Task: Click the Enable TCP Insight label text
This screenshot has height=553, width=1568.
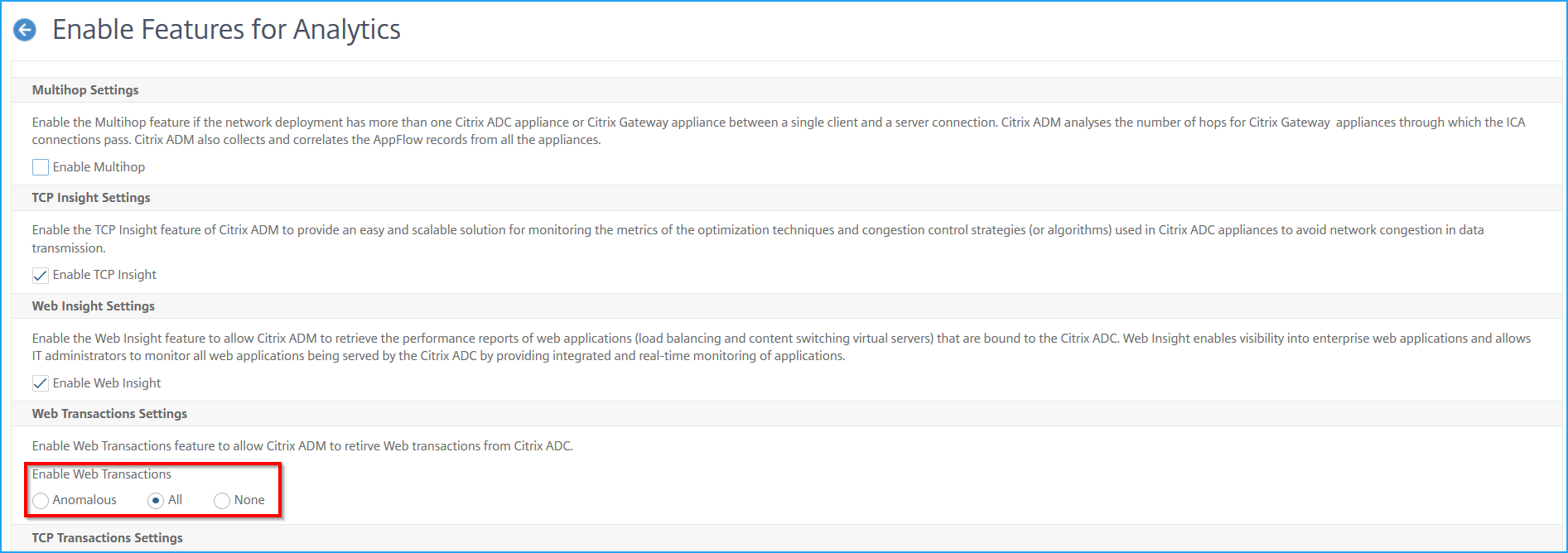Action: coord(104,275)
